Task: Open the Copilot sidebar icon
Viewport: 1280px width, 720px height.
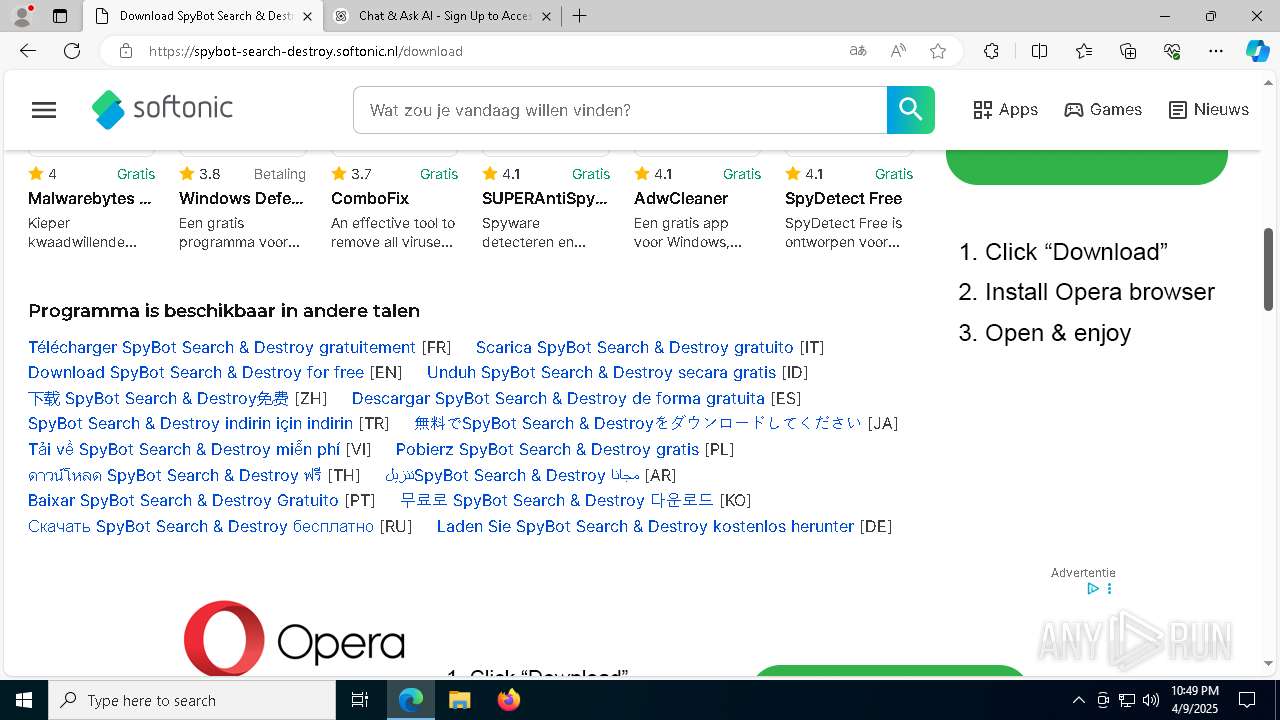Action: 1258,51
